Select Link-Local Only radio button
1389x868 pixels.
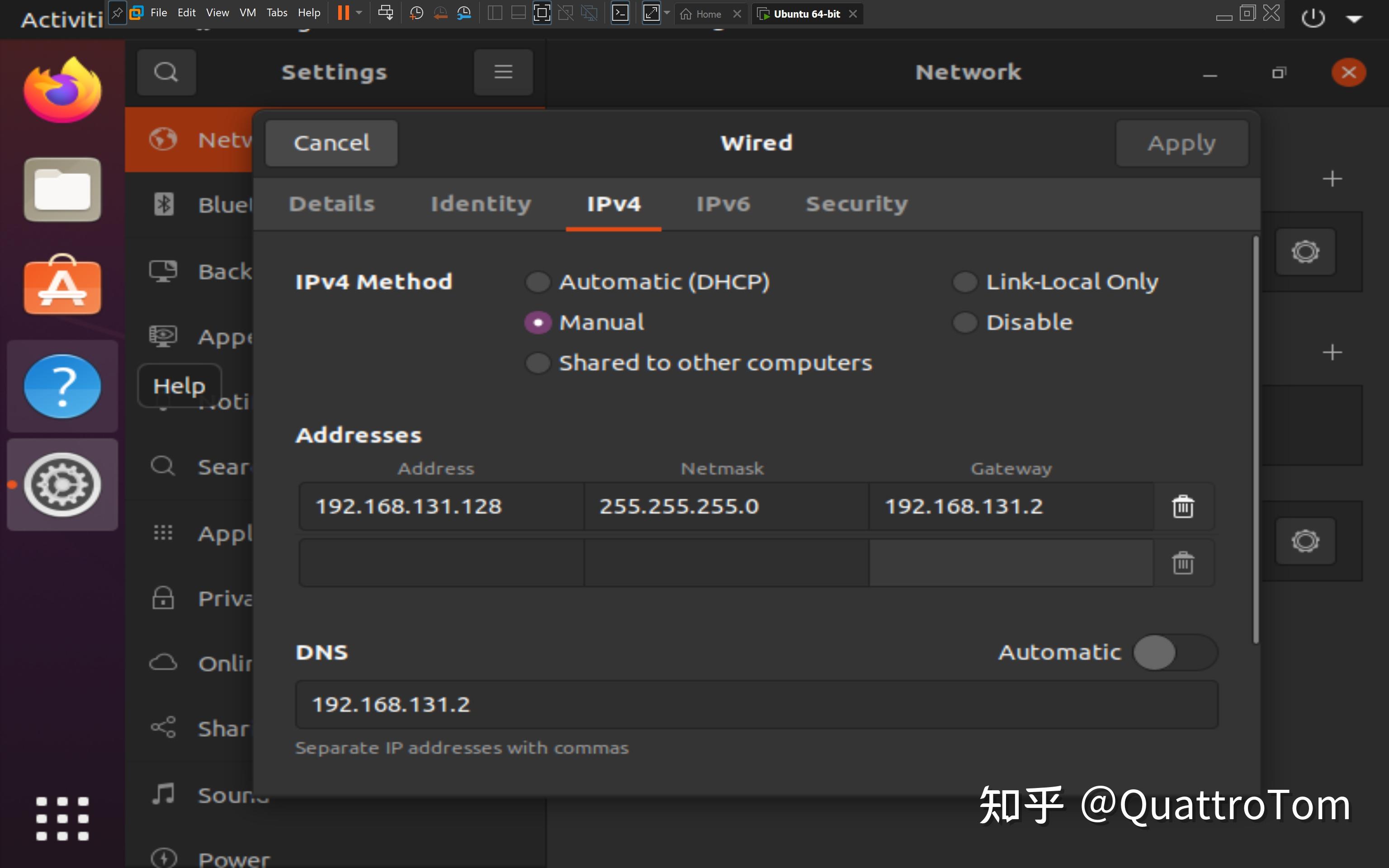[x=965, y=282]
